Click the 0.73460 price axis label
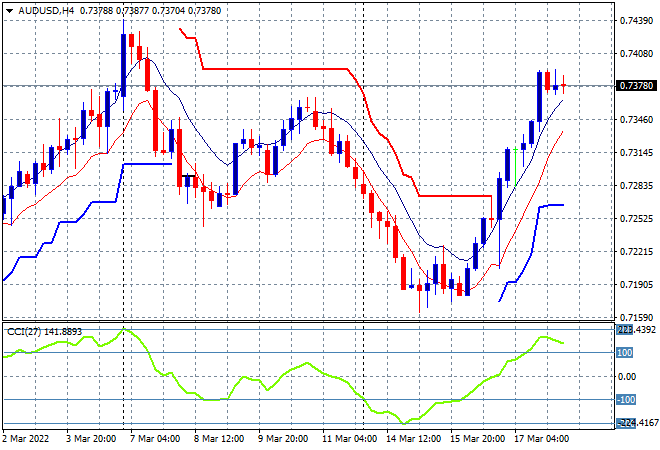 (x=636, y=120)
